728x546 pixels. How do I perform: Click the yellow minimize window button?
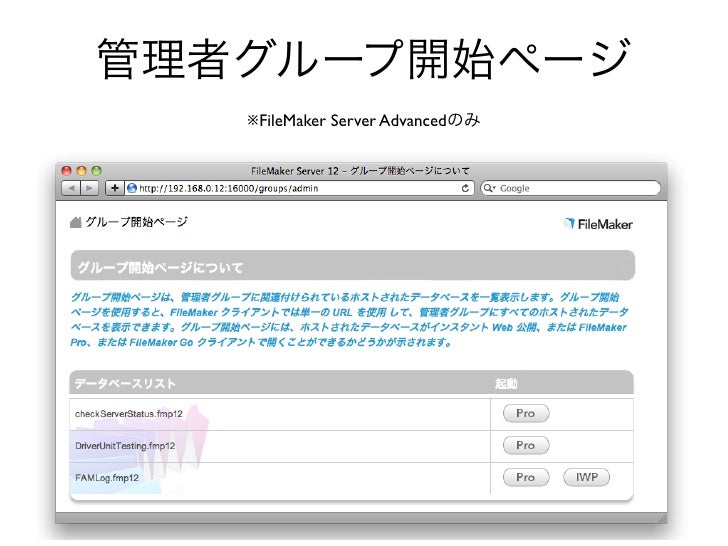(81, 170)
